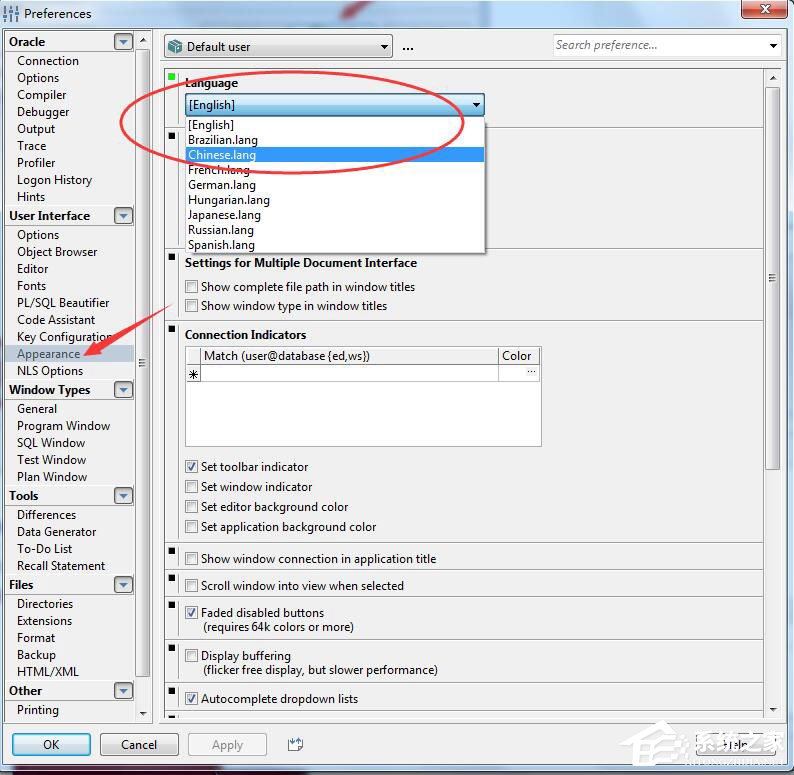The image size is (794, 775).
Task: Open the Language combo box arrow
Action: tap(476, 105)
